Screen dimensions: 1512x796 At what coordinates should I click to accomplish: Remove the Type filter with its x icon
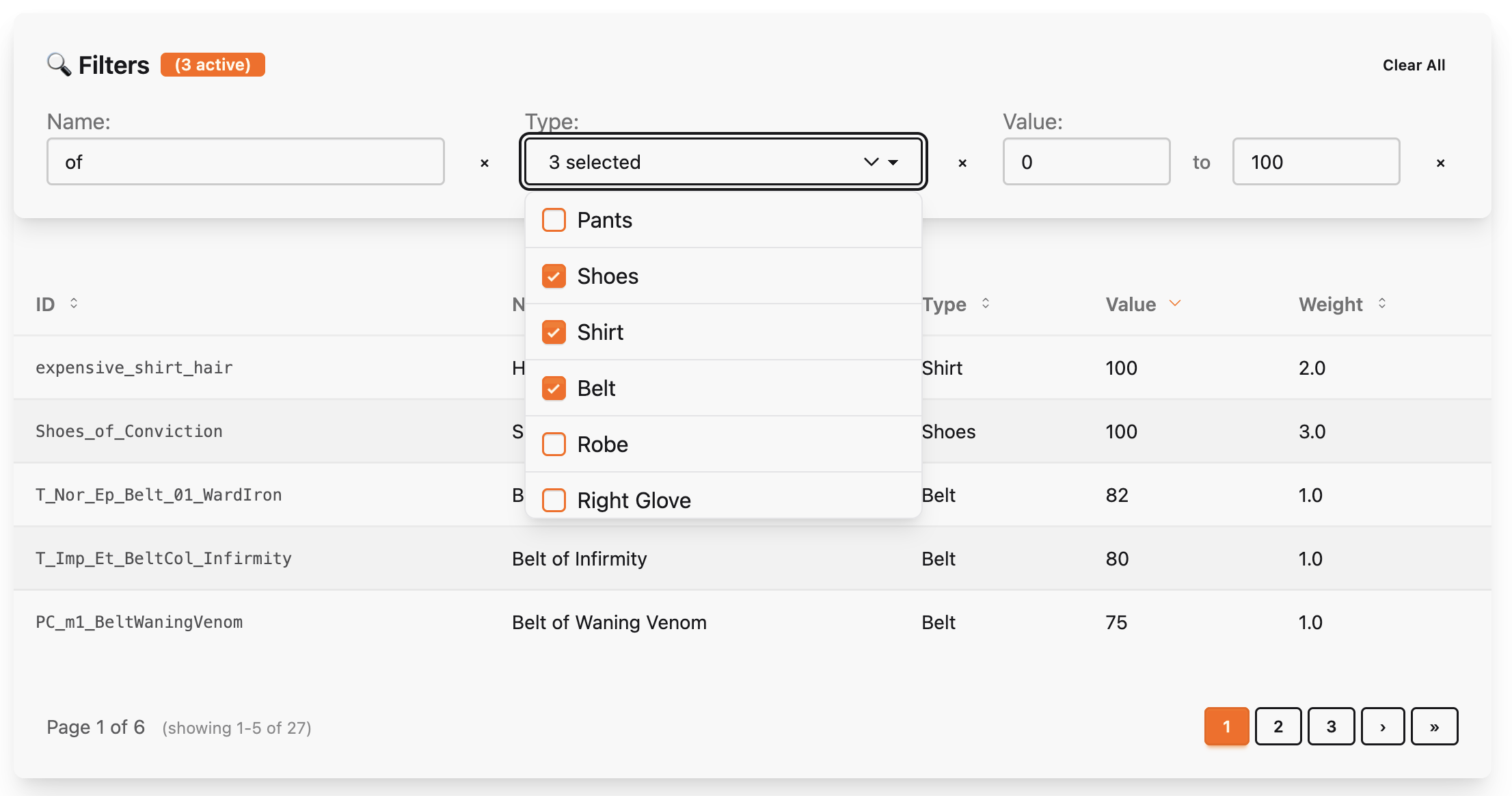point(962,163)
